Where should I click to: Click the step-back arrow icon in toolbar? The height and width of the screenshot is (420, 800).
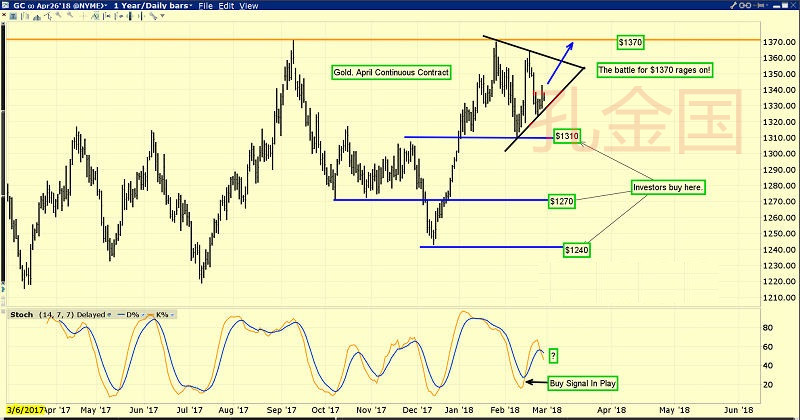coord(119,16)
